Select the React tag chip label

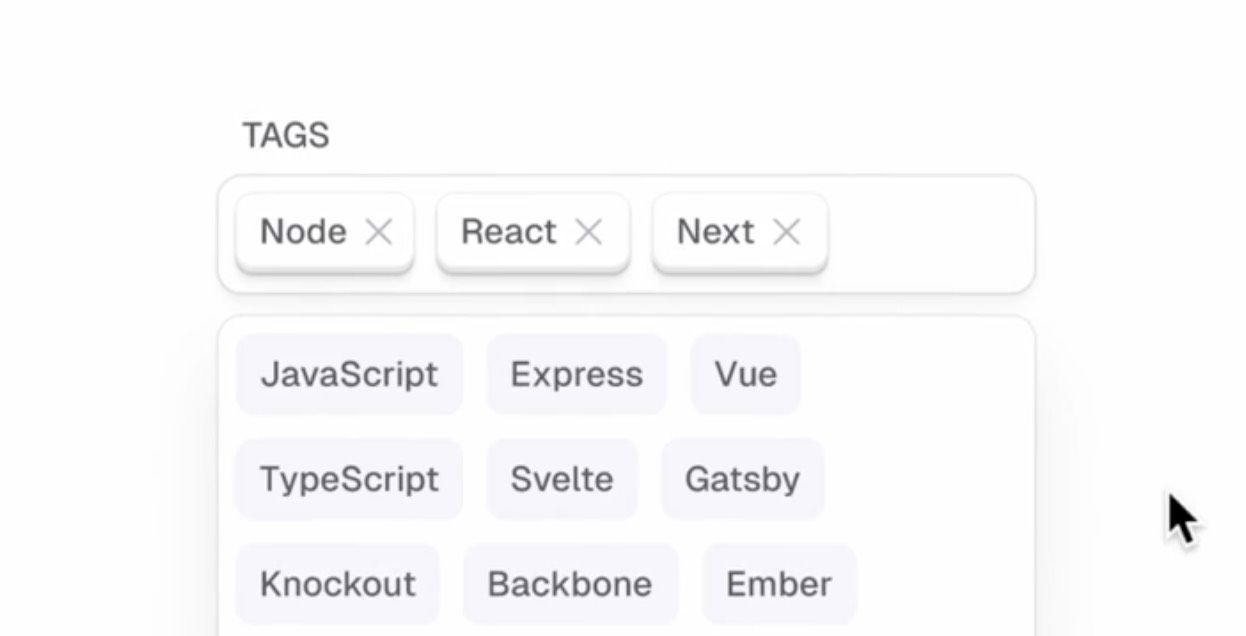coord(508,232)
